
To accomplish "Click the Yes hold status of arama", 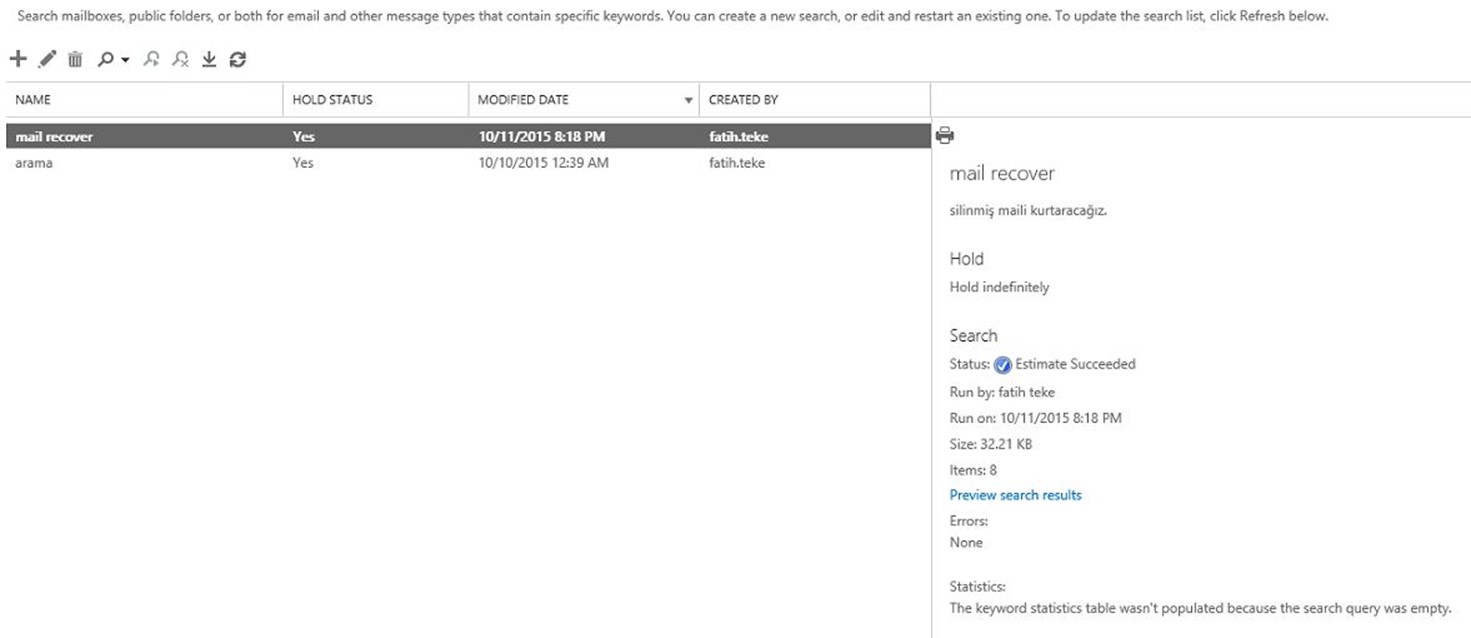I will pyautogui.click(x=303, y=162).
